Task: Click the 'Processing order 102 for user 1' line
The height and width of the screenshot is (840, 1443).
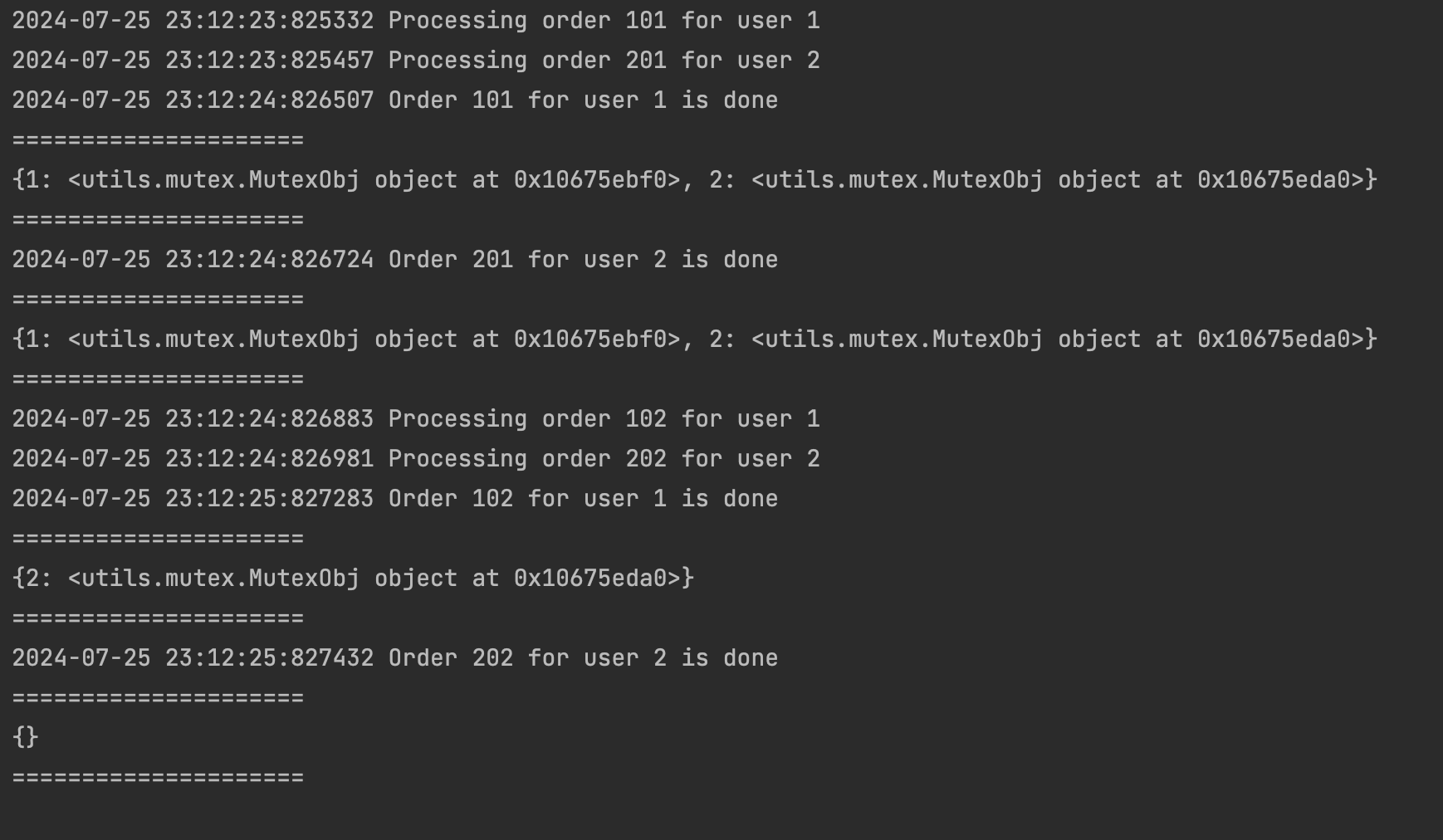Action: (416, 419)
